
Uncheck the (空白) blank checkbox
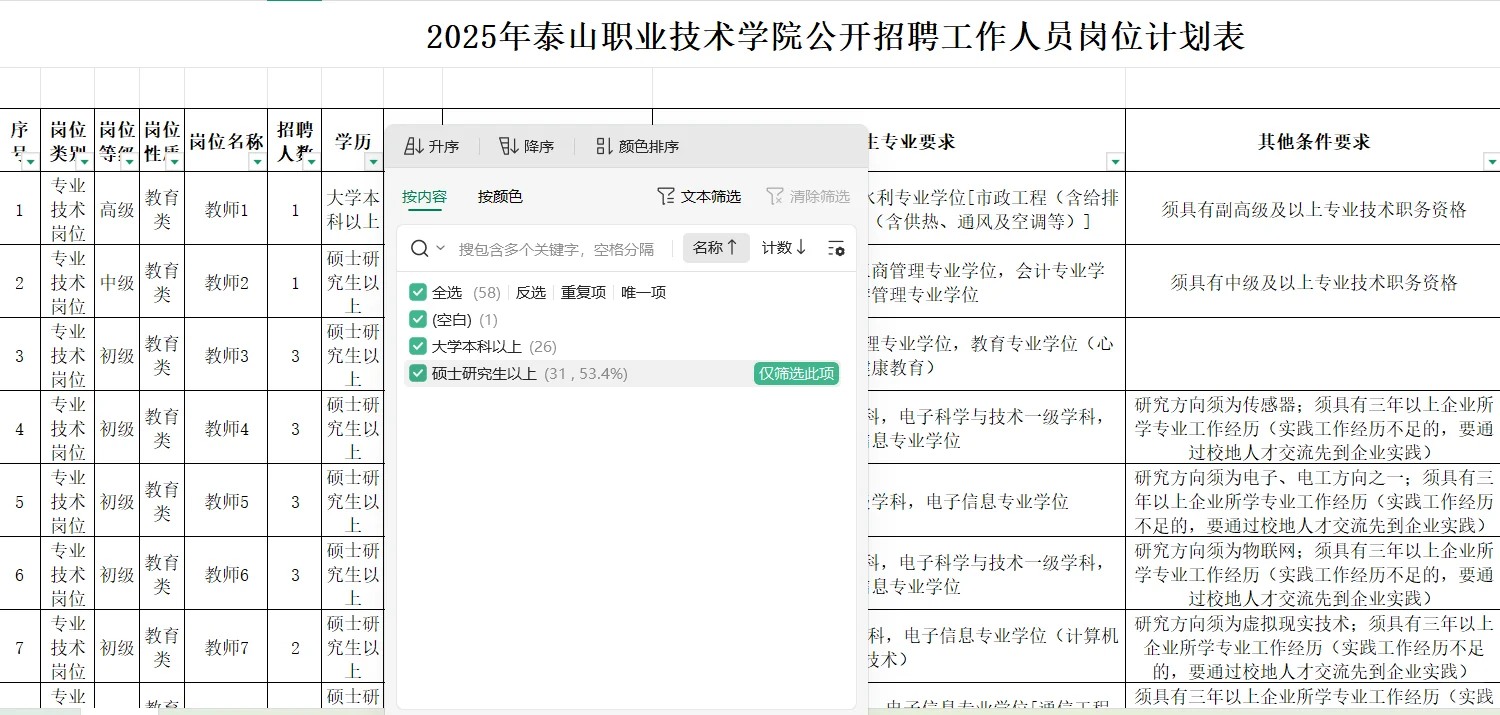coord(418,319)
